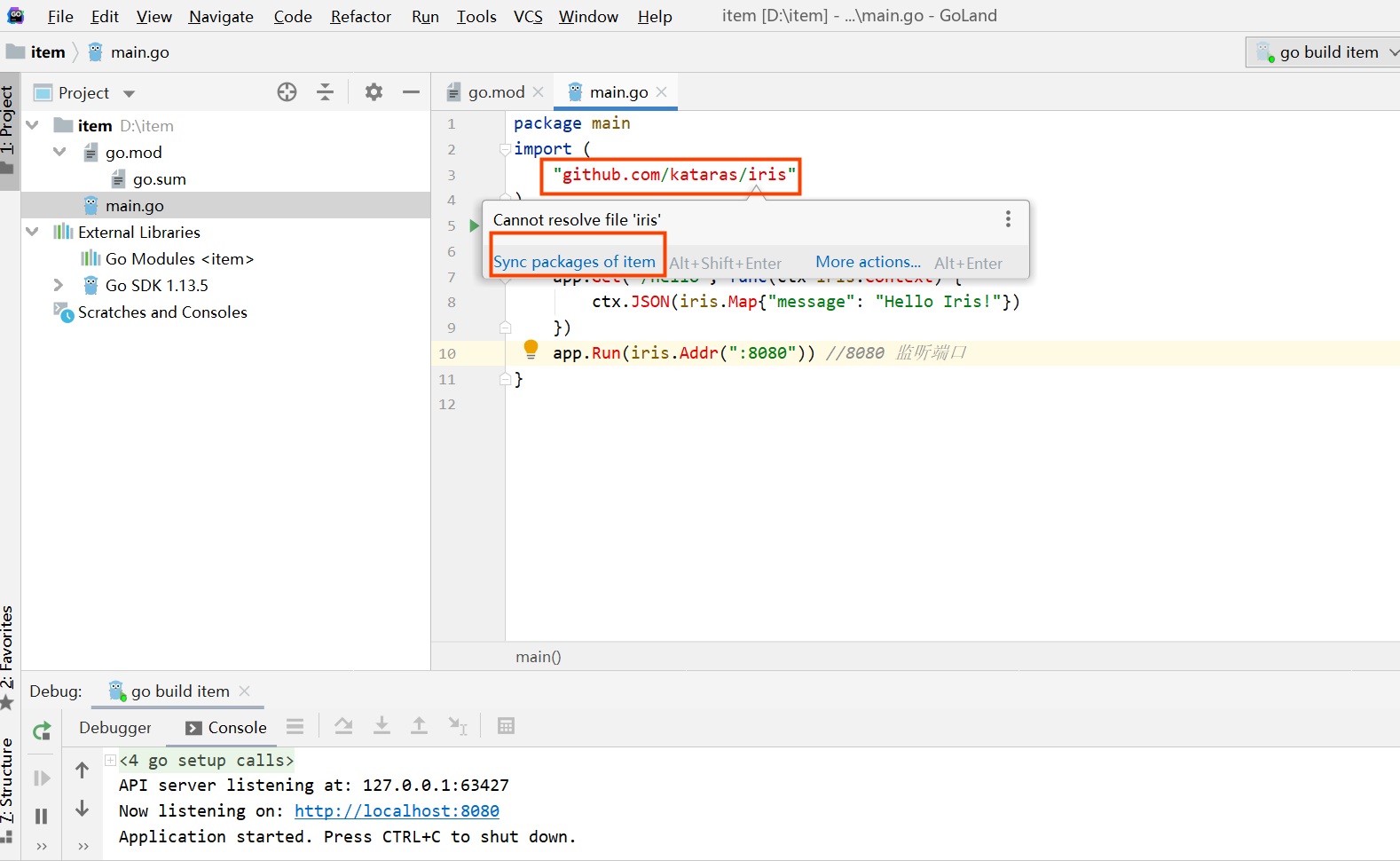The image size is (1400, 861).
Task: Click up arrow in console toolbar
Action: tap(82, 770)
